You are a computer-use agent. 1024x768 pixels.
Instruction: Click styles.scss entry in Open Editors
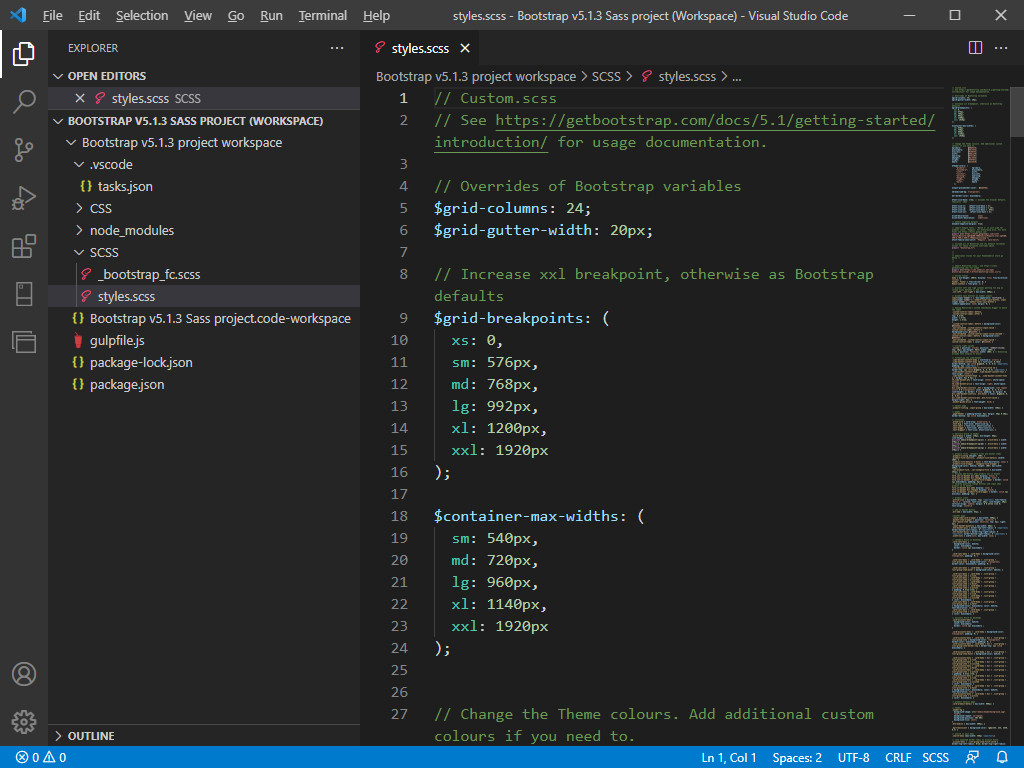(205, 98)
